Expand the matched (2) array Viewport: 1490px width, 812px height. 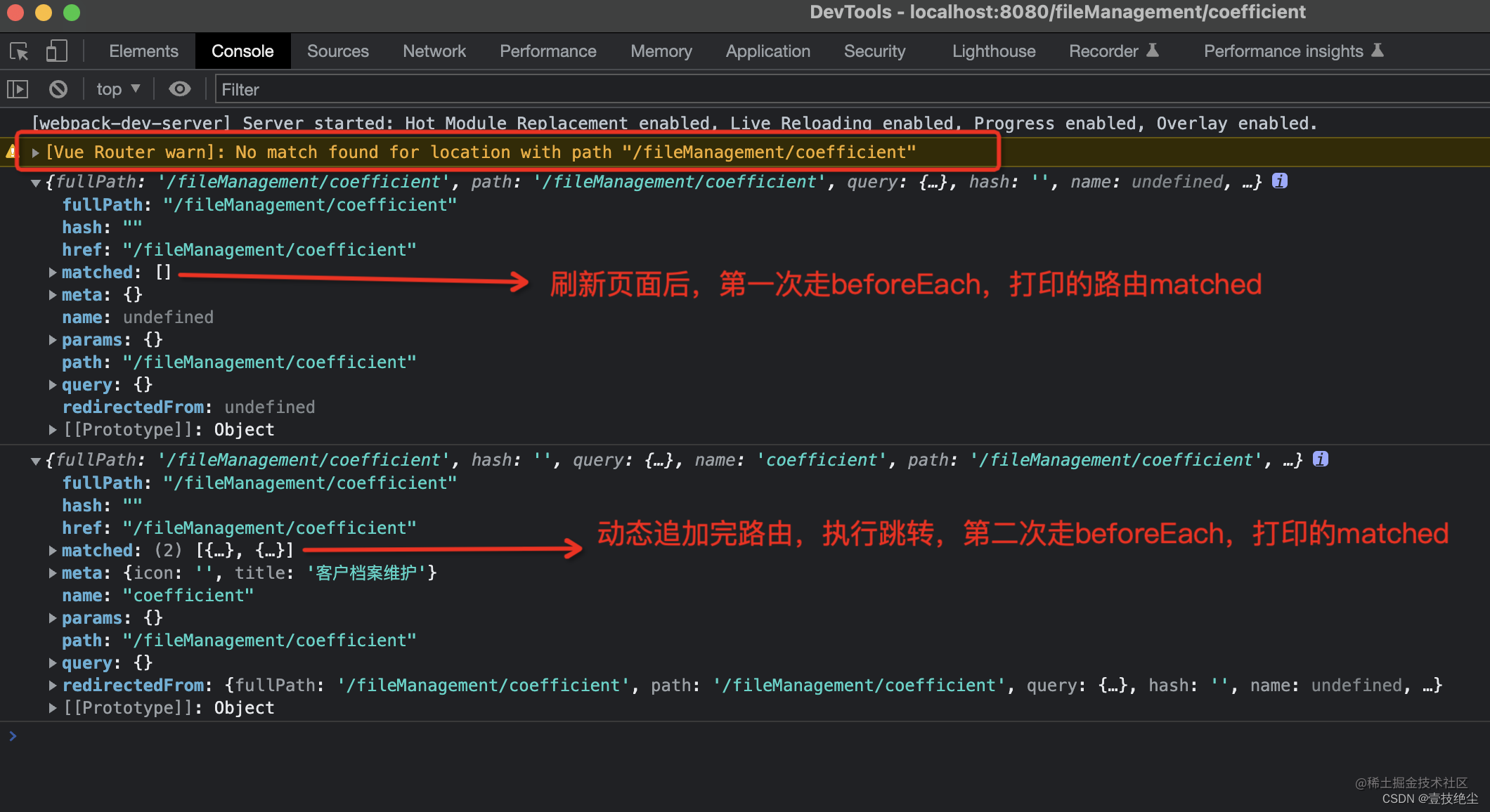coord(53,551)
